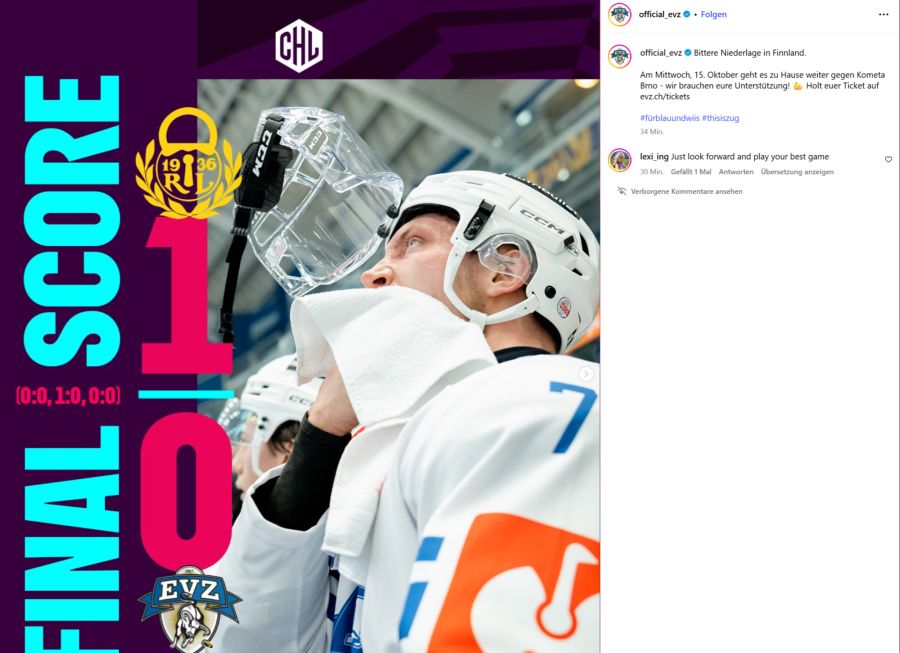This screenshot has width=900, height=653.
Task: Like the lexi_ing comment with heart
Action: (888, 159)
